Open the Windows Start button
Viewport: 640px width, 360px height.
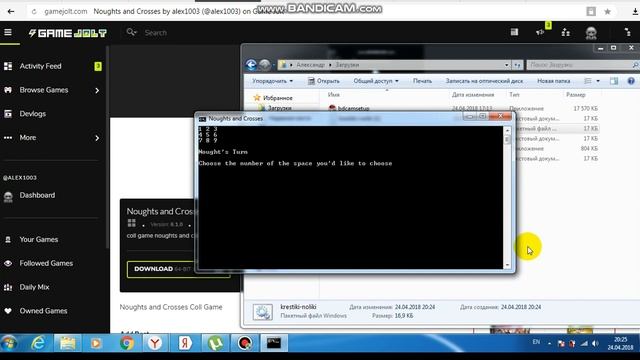[x=9, y=343]
